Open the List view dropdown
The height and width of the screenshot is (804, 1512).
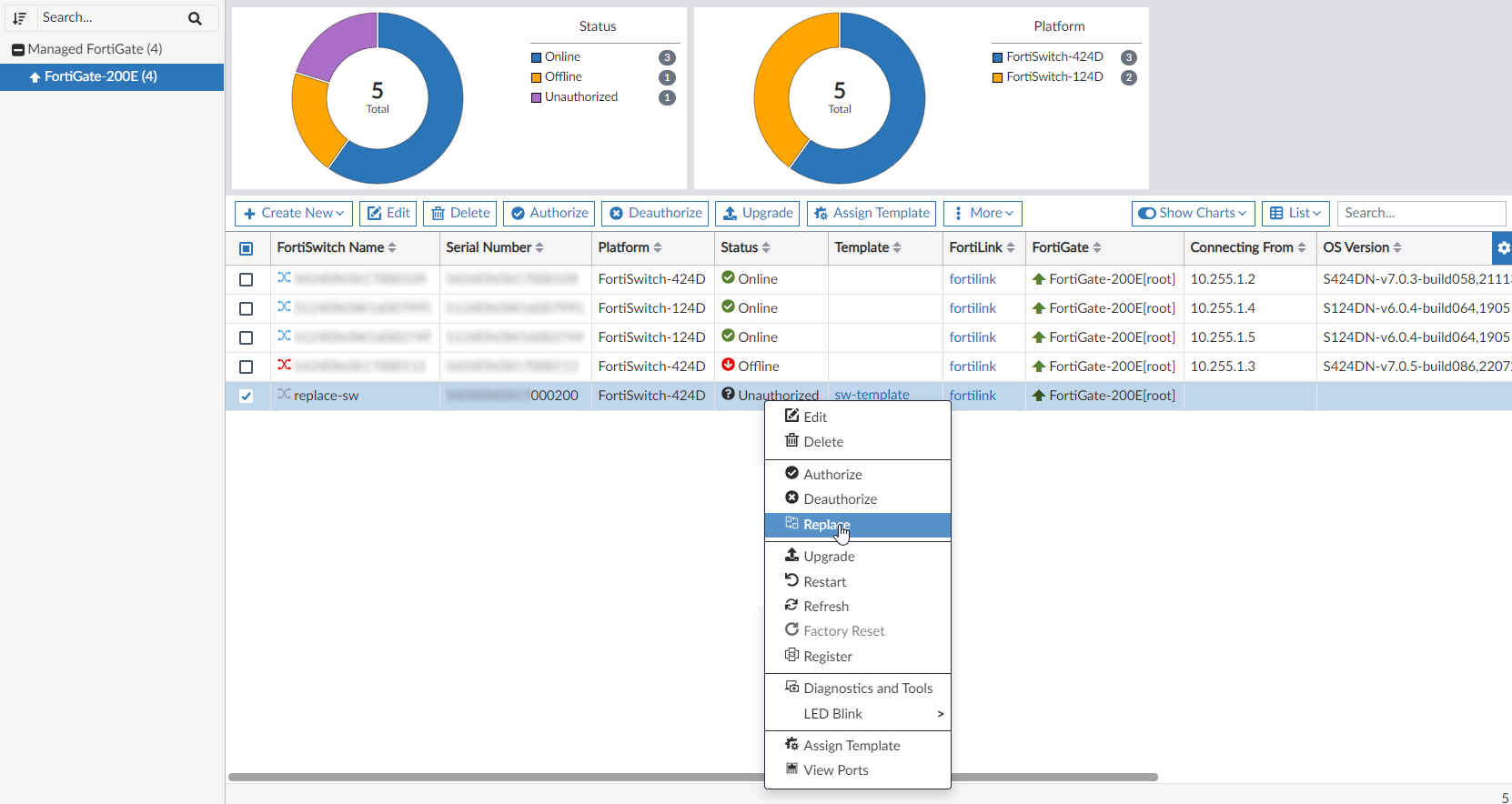[x=1295, y=213]
